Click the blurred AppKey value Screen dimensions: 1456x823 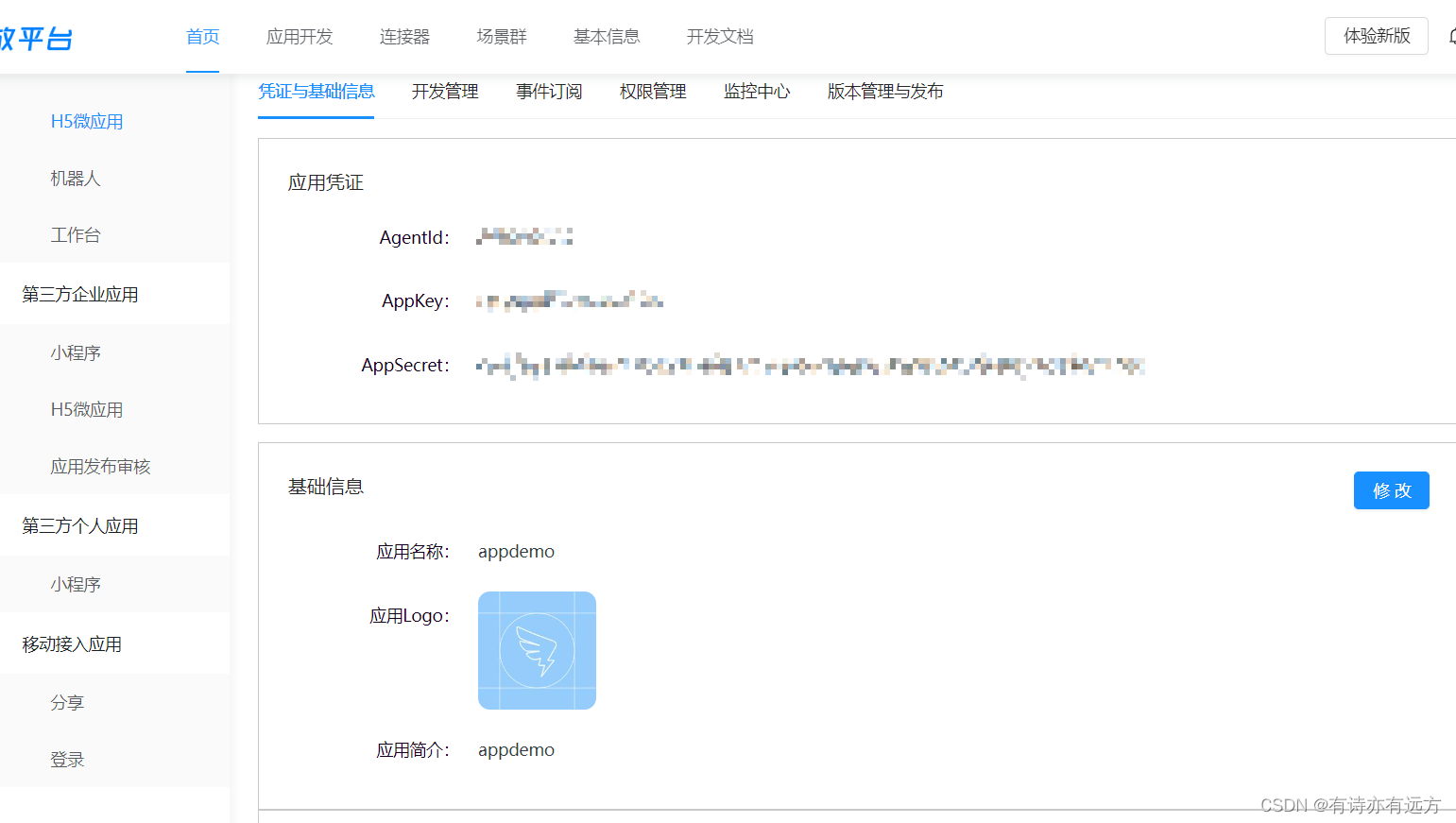coord(570,300)
